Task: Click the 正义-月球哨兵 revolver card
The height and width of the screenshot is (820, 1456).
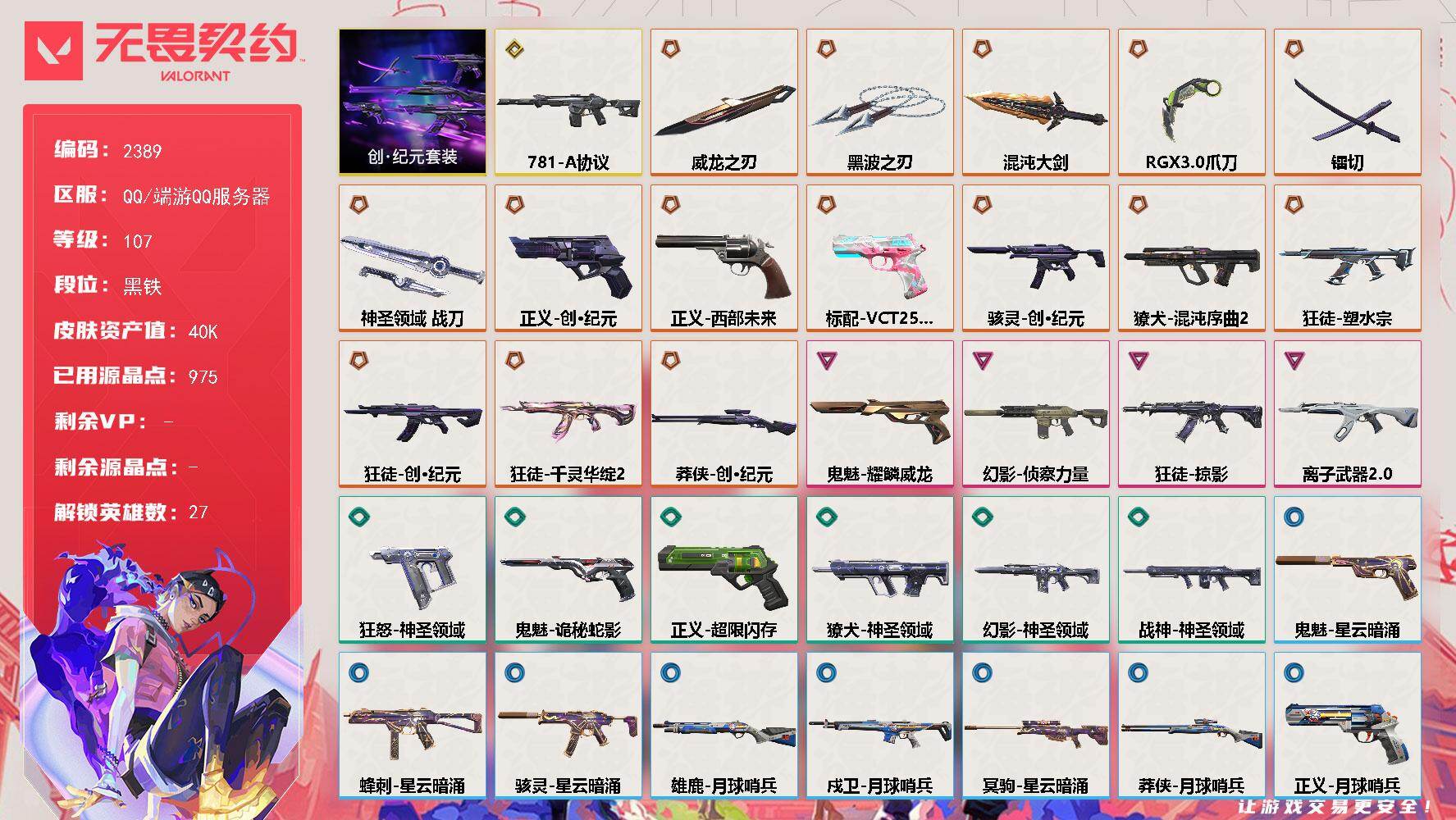Action: pos(1348,725)
